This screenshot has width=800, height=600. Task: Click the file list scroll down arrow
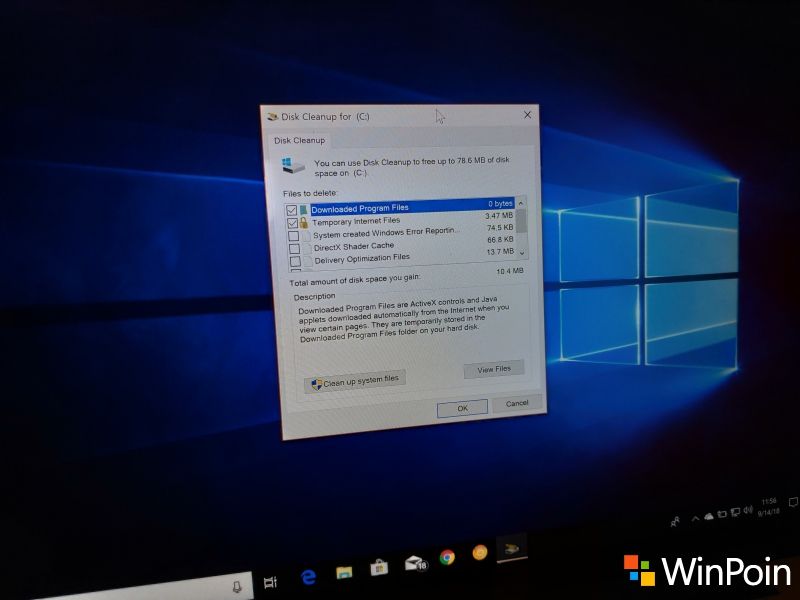tap(522, 253)
